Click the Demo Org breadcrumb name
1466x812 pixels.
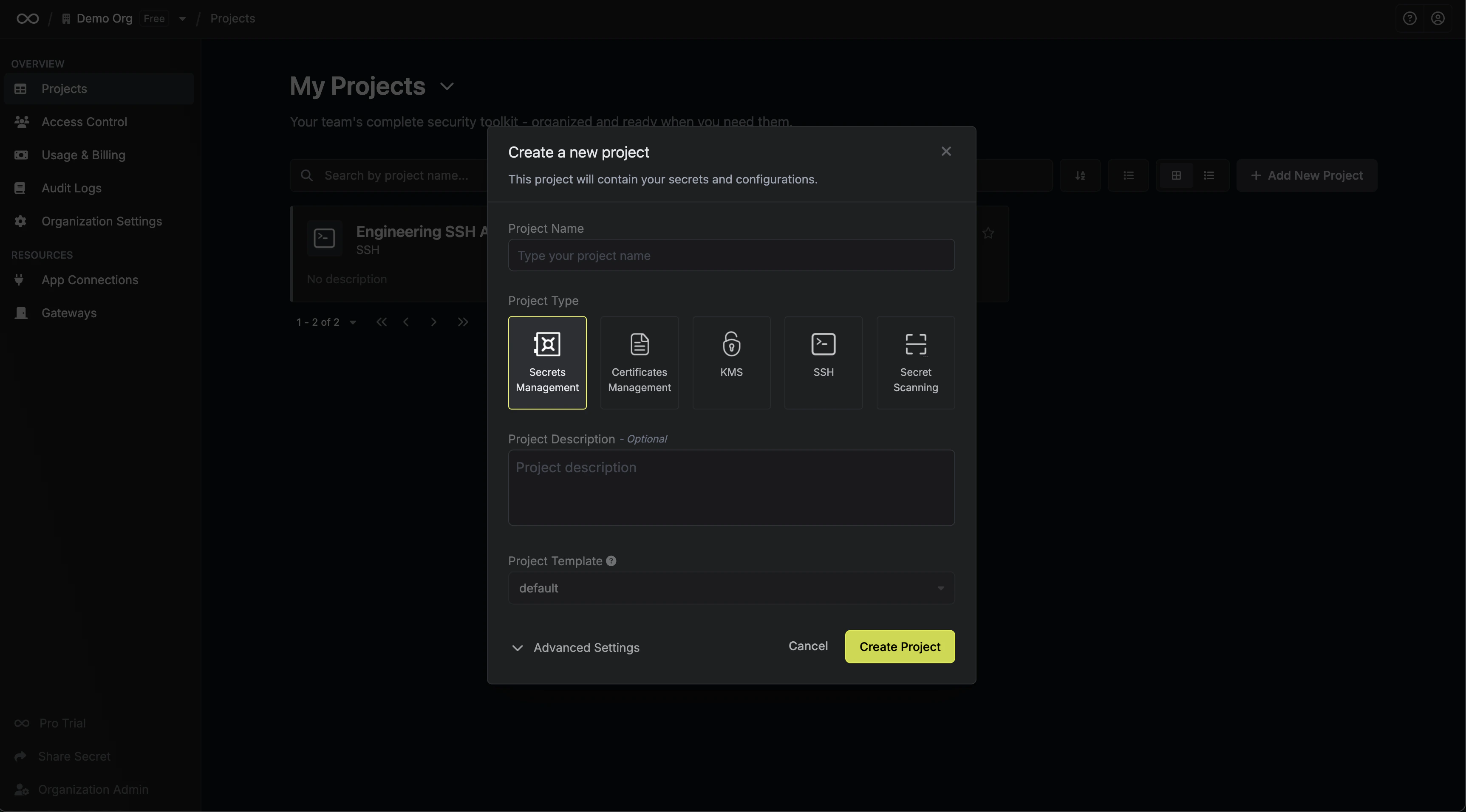(x=104, y=19)
